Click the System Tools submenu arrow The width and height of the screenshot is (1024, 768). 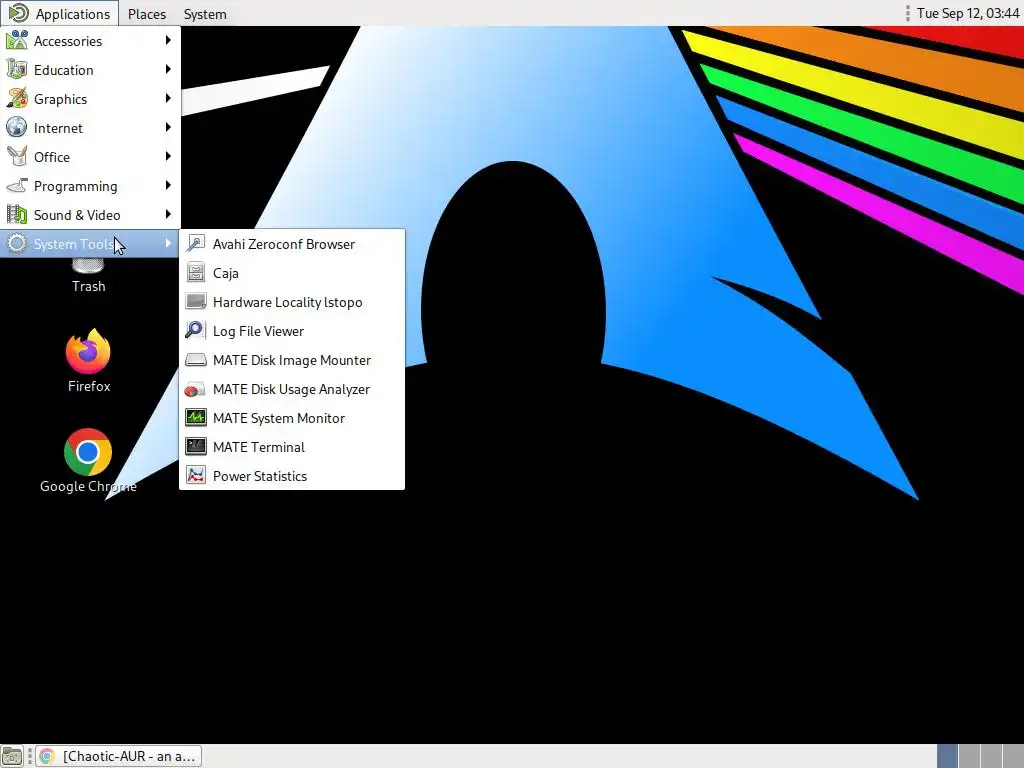click(x=168, y=244)
